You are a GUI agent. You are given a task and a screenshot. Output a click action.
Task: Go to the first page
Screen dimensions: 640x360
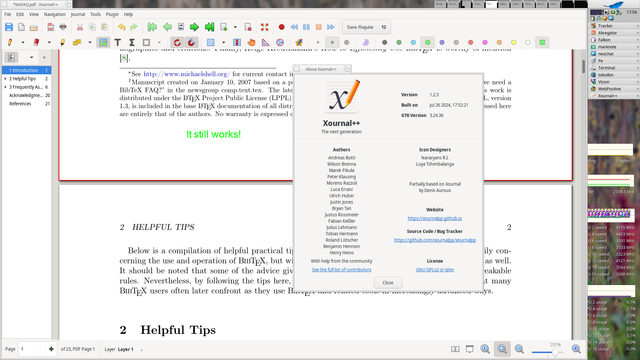point(152,27)
